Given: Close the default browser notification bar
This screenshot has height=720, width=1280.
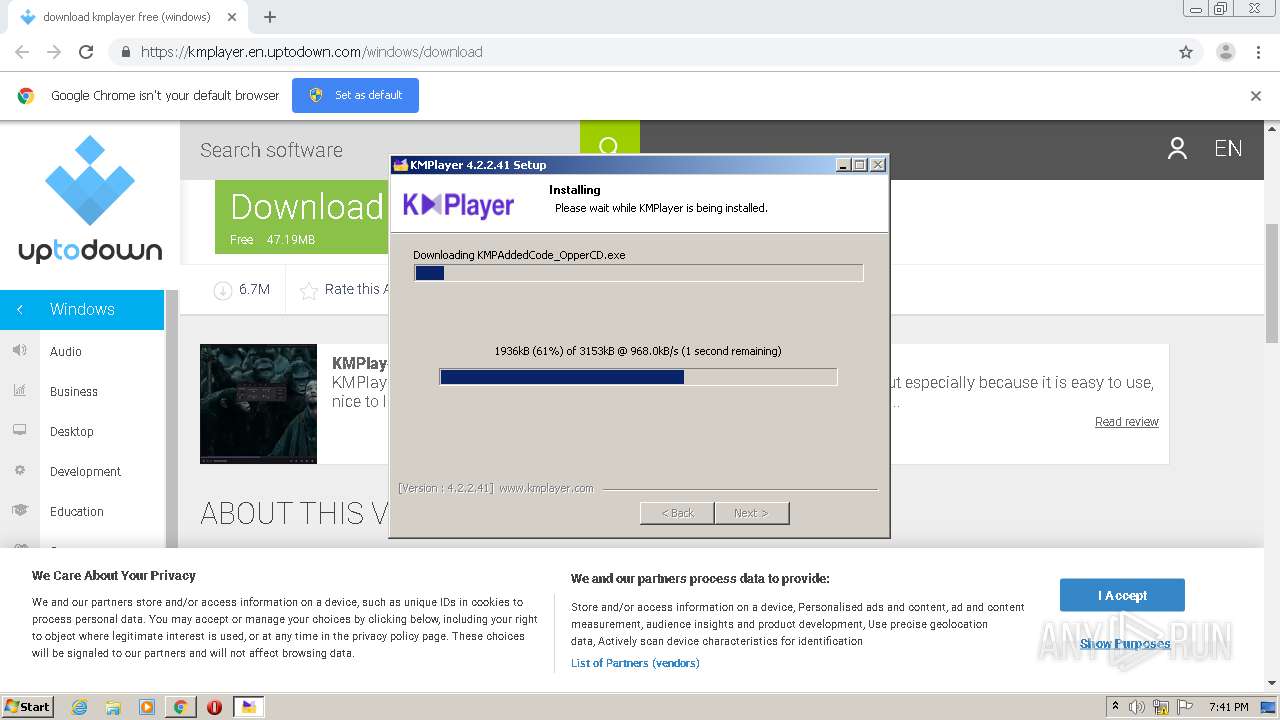Looking at the screenshot, I should click(1256, 96).
